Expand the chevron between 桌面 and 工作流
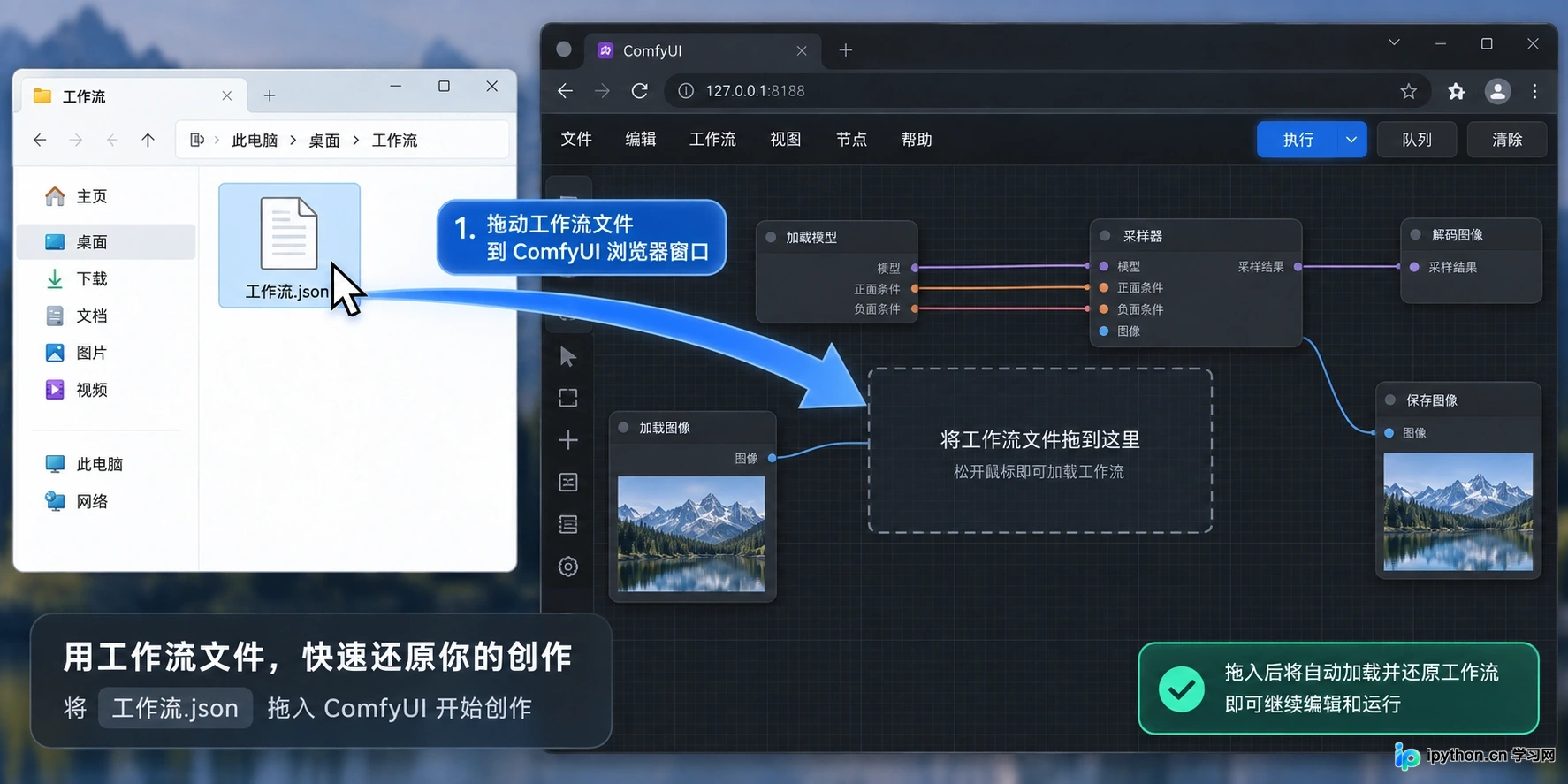This screenshot has height=784, width=1568. coord(356,140)
